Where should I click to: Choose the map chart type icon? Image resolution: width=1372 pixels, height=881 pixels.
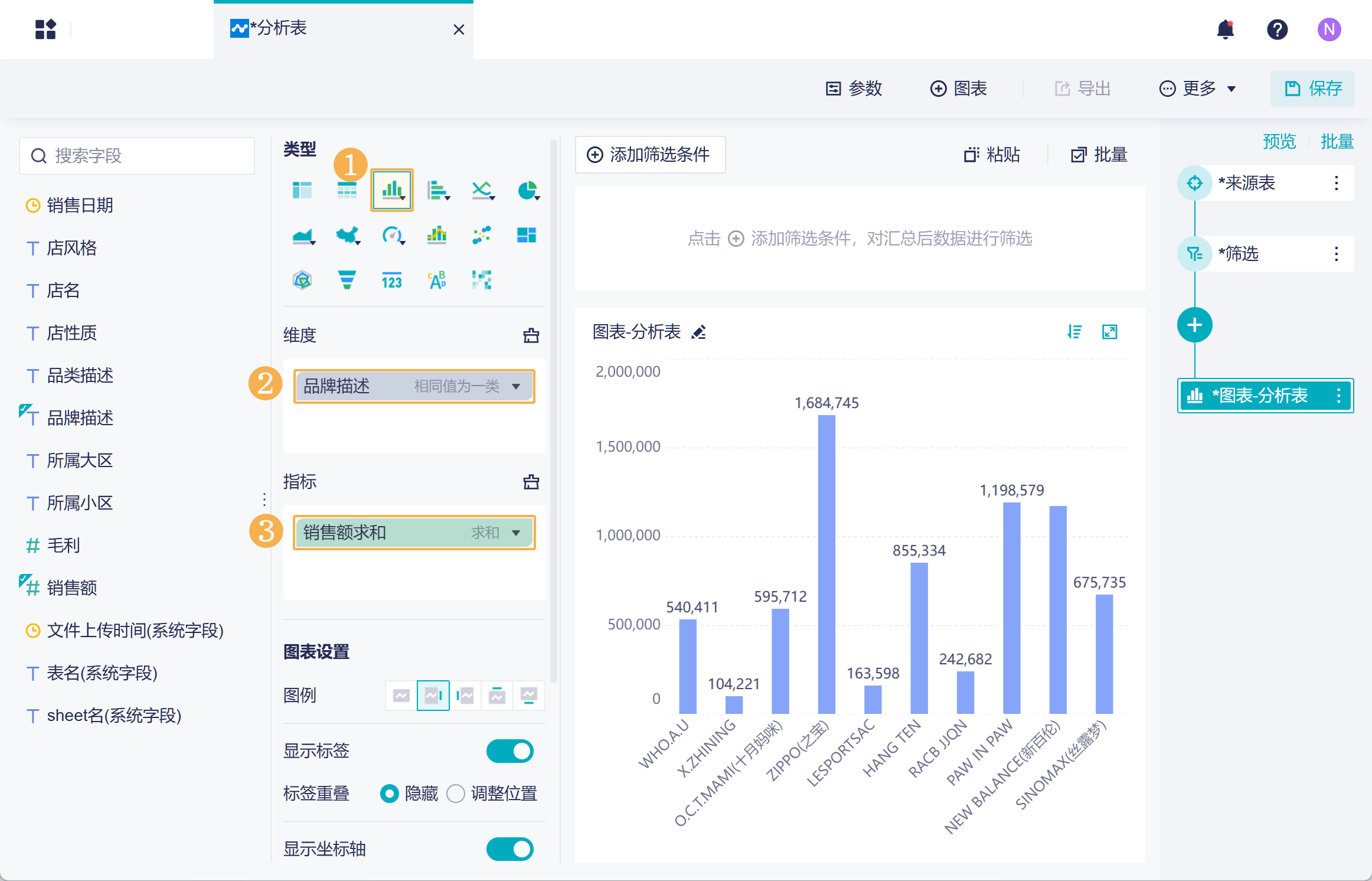(348, 235)
